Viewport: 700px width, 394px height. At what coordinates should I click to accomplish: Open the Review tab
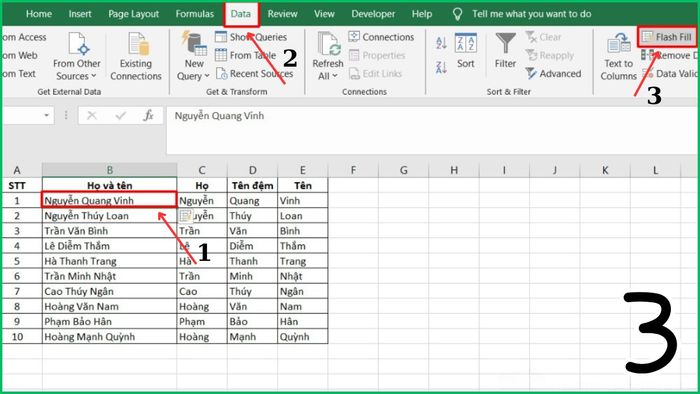pos(283,14)
